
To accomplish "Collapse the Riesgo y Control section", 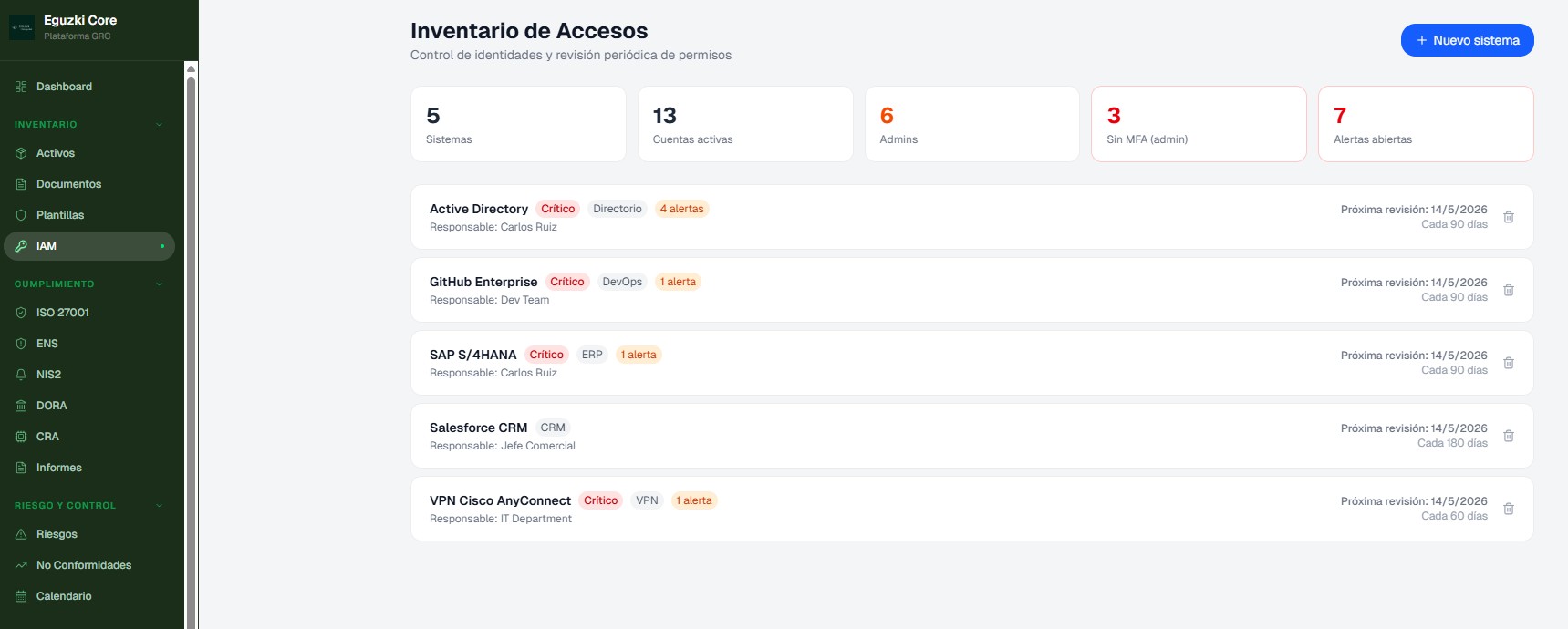I will pos(159,505).
